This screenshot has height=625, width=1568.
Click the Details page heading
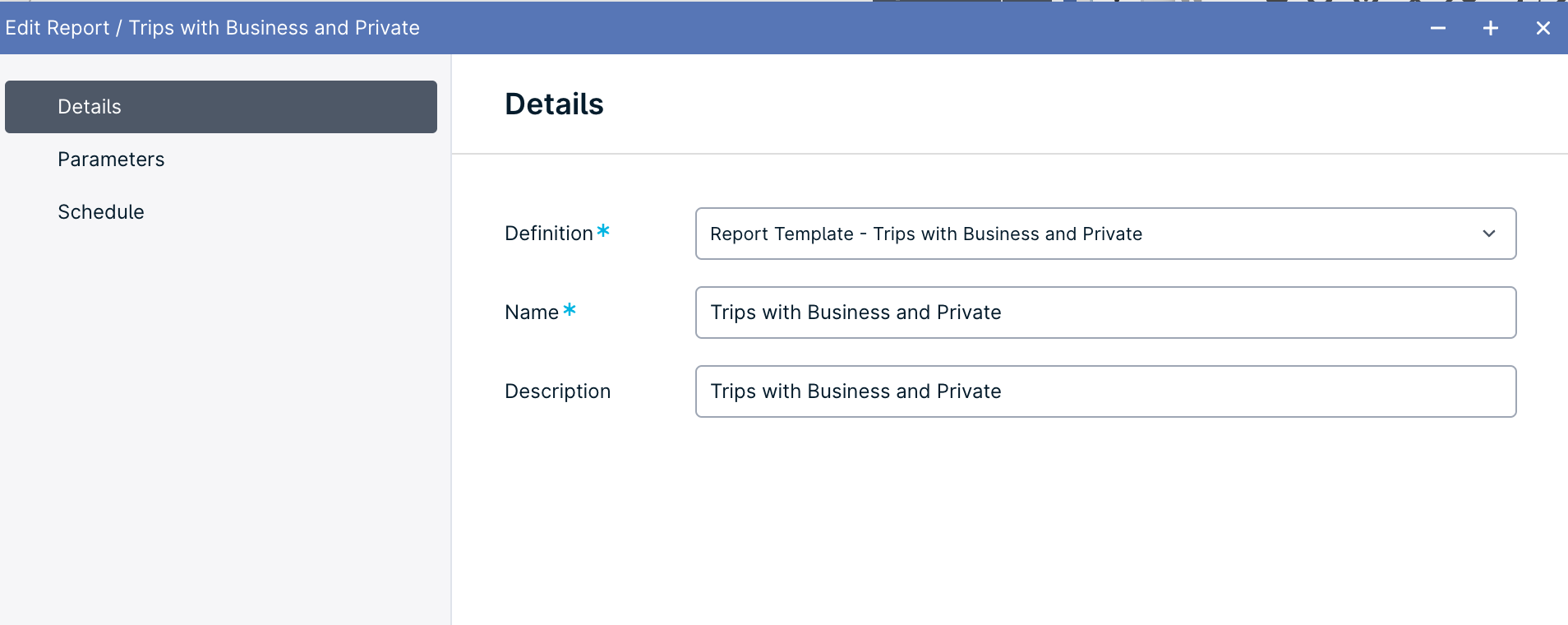click(x=554, y=104)
